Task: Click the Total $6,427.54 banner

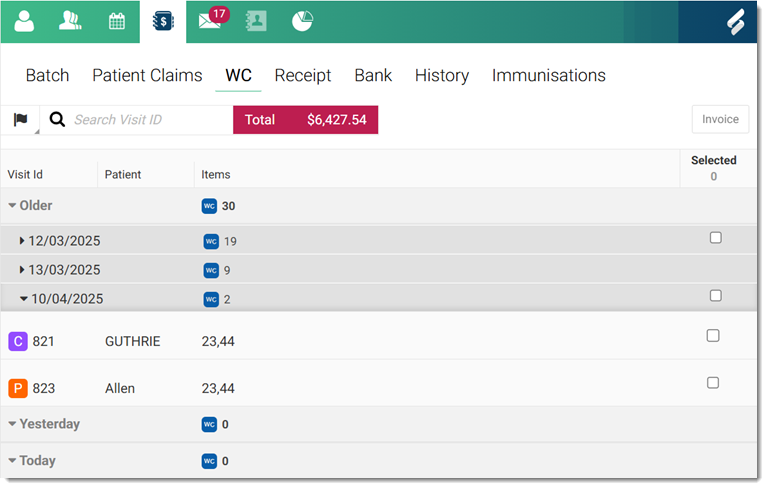Action: 305,119
